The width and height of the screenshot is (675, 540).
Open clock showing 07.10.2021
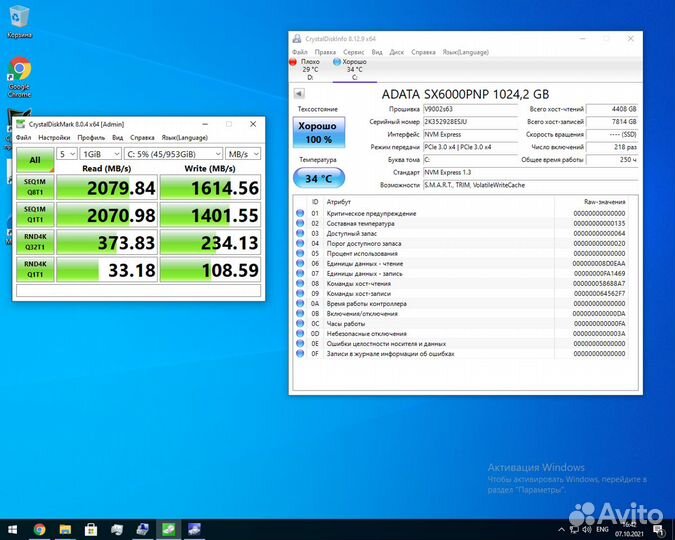coord(629,530)
